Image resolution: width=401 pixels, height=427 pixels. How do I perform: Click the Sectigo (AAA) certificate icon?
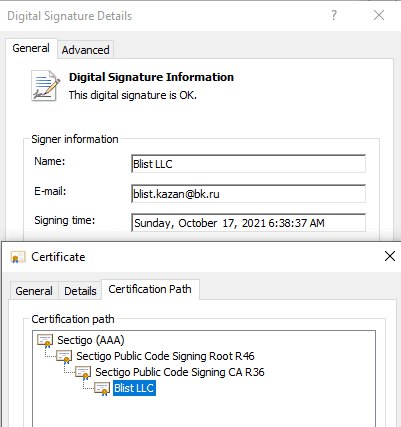(45, 341)
